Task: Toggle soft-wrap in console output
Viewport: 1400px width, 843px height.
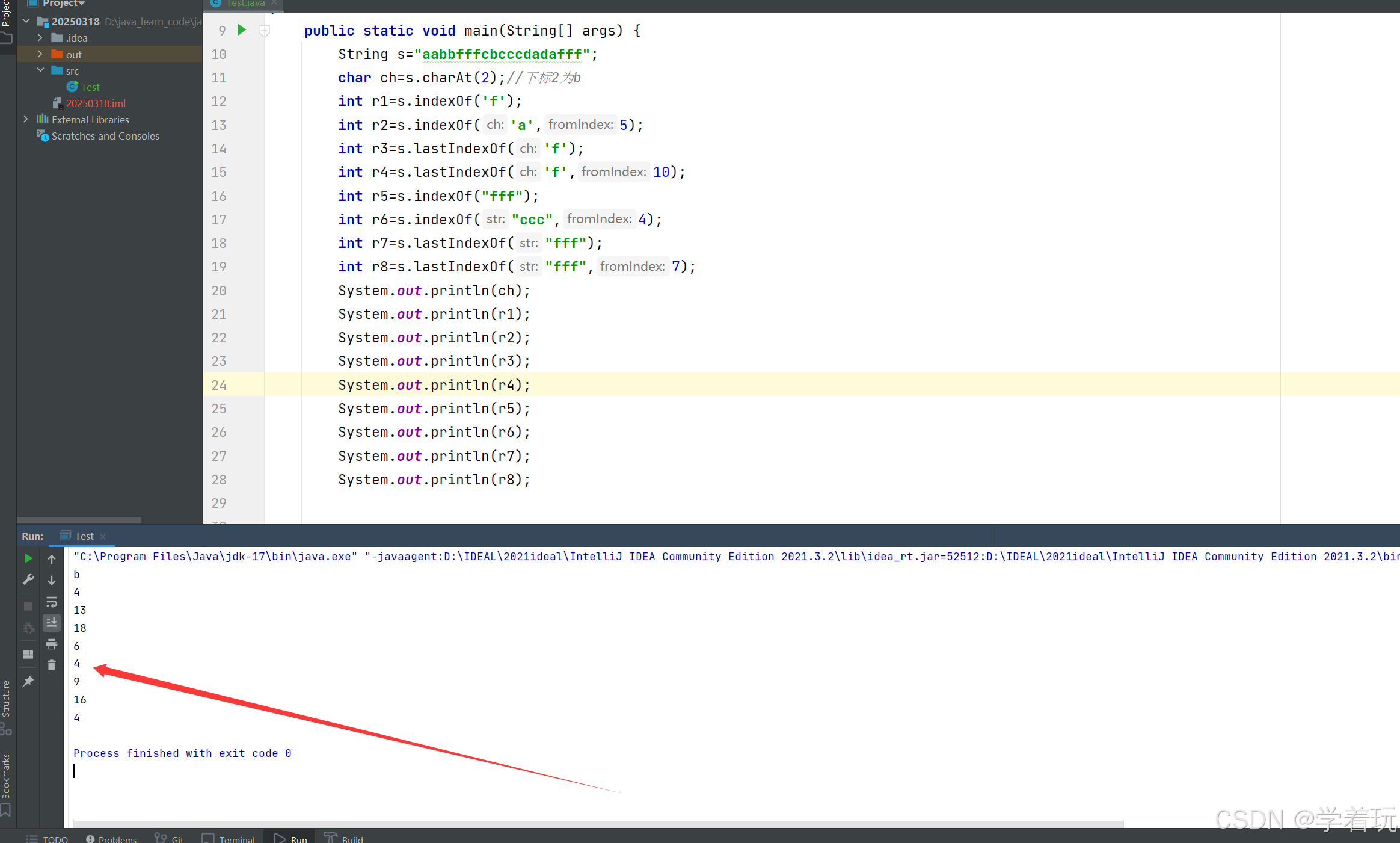Action: pos(52,602)
